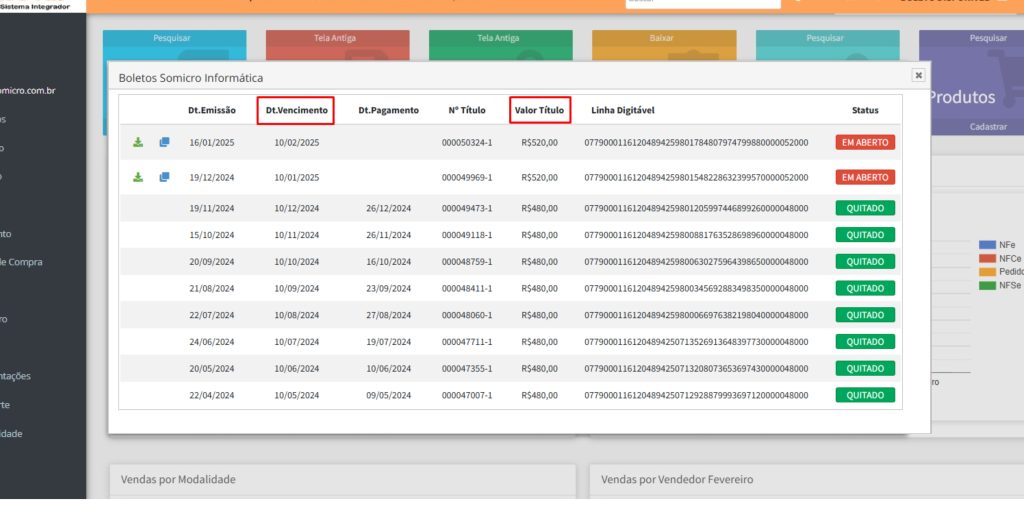Click QUITADO status for title 000047711-1
Viewport: 1024px width, 512px height.
point(865,342)
